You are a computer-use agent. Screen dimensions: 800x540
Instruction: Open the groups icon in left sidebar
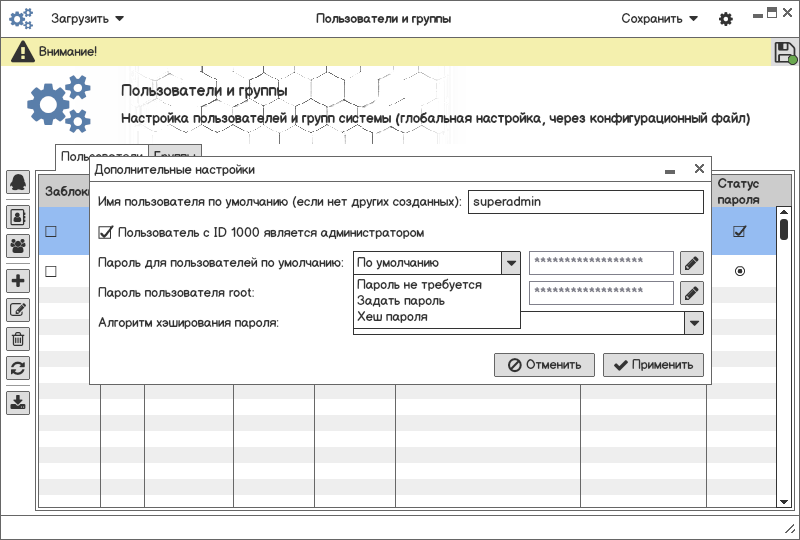(x=18, y=244)
